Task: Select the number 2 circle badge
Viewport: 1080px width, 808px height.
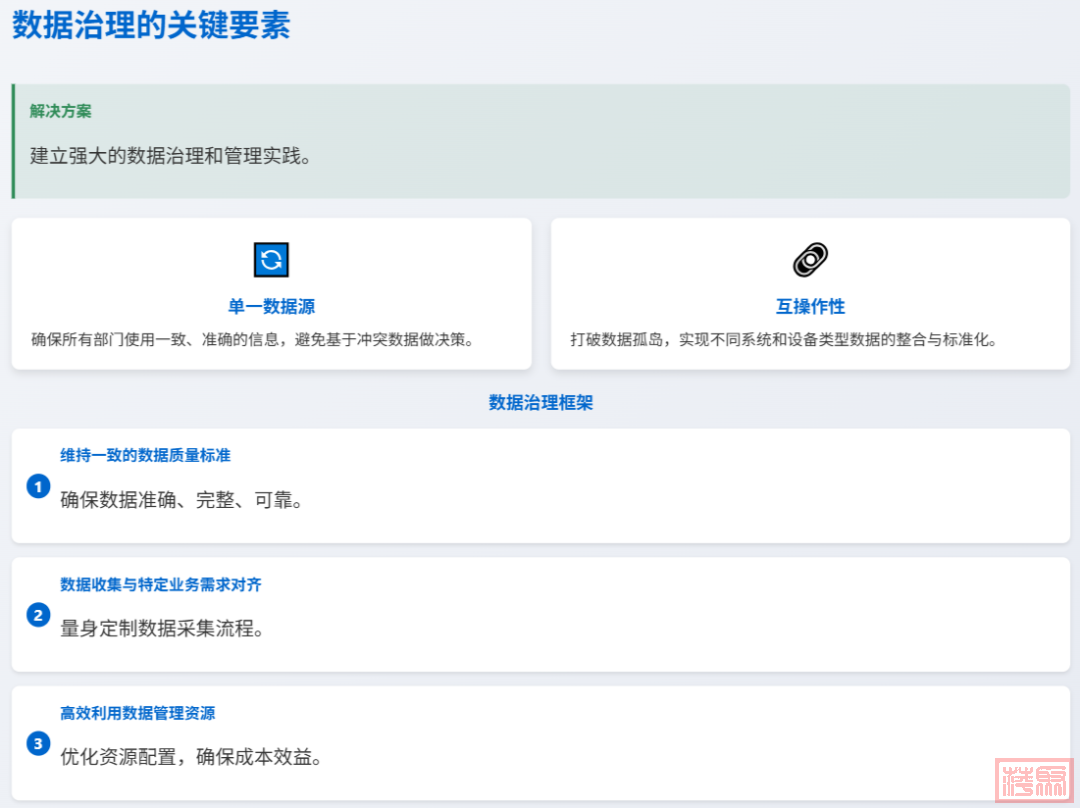Action: click(38, 615)
